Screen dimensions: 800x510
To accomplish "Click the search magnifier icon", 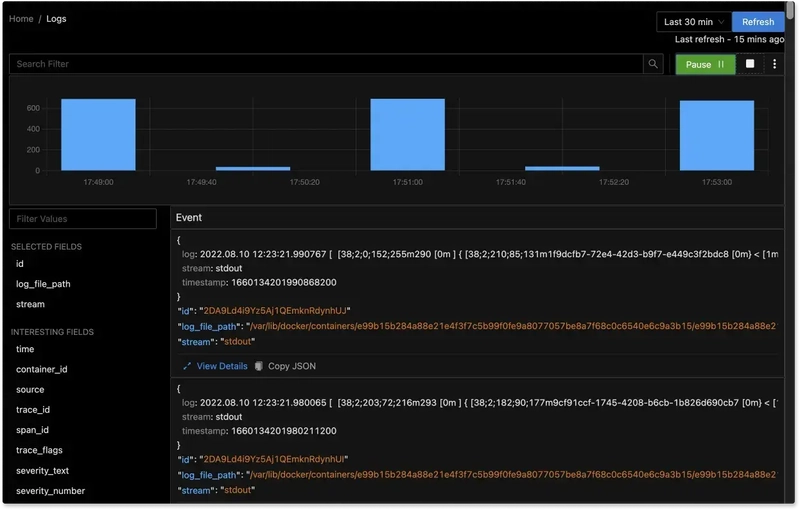I will coord(653,64).
